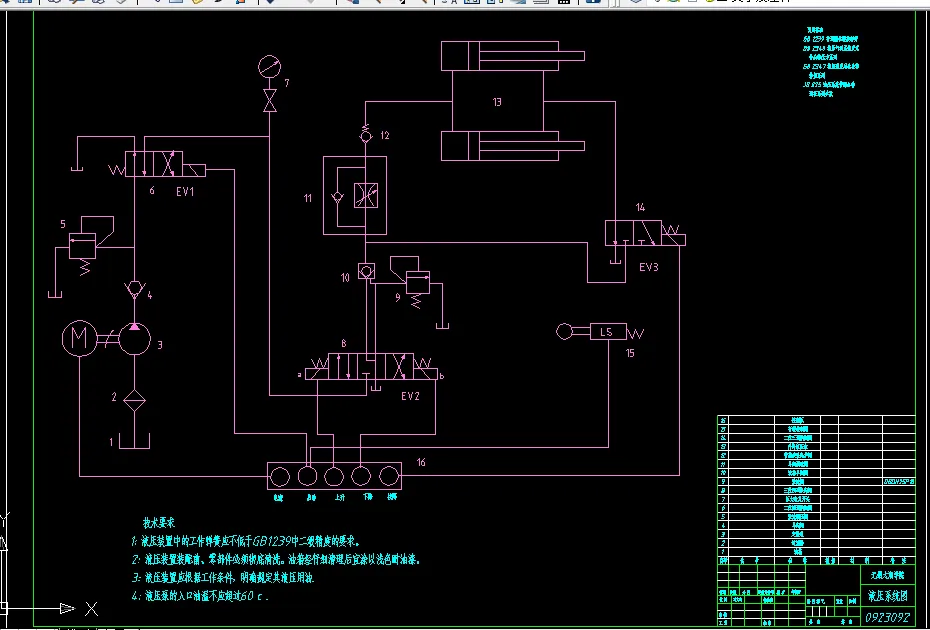Select the reference standards note block

831,61
